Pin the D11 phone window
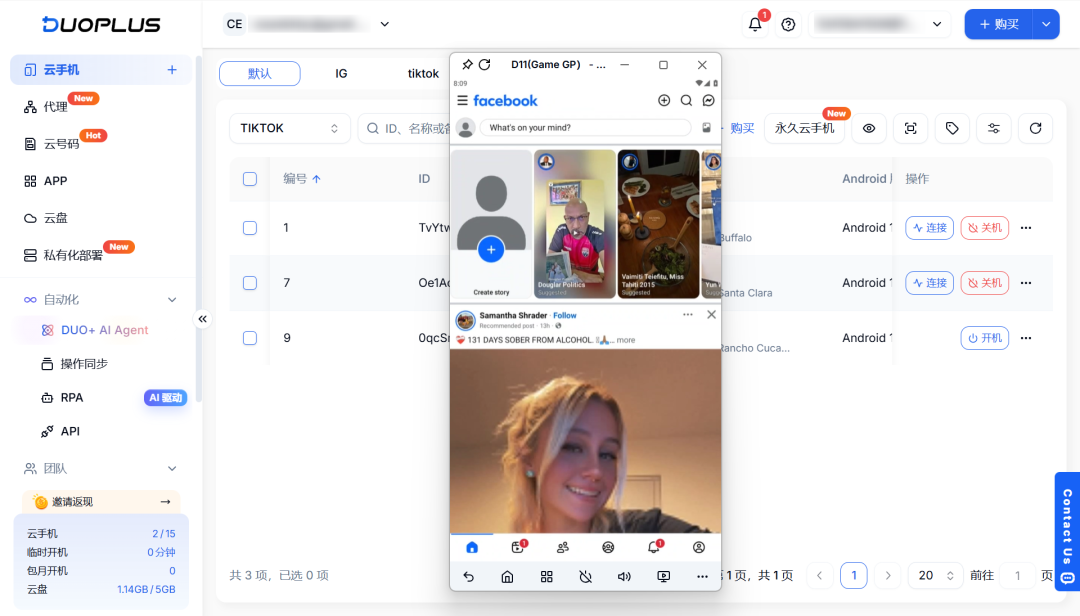The height and width of the screenshot is (616, 1080). 467,64
